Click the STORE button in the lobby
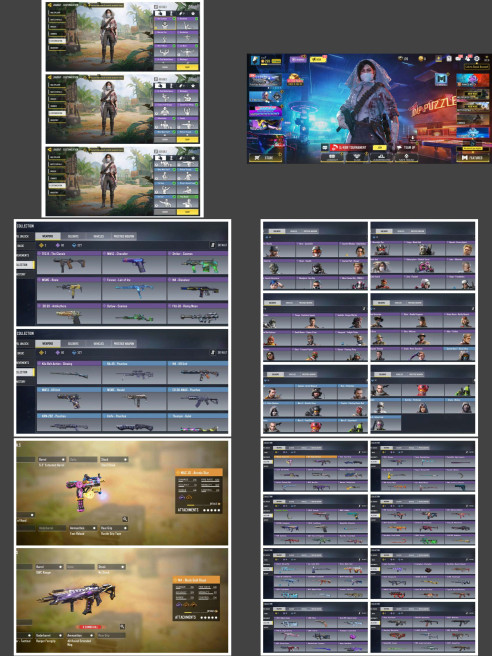 pyautogui.click(x=266, y=157)
